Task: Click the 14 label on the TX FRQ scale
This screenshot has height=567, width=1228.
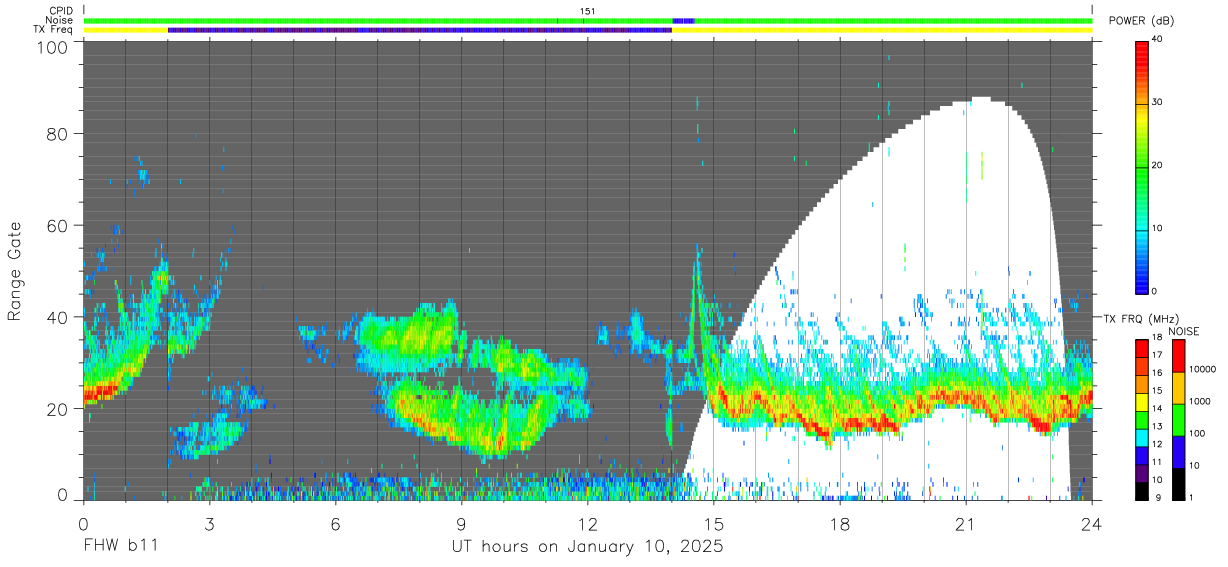Action: (x=1158, y=408)
